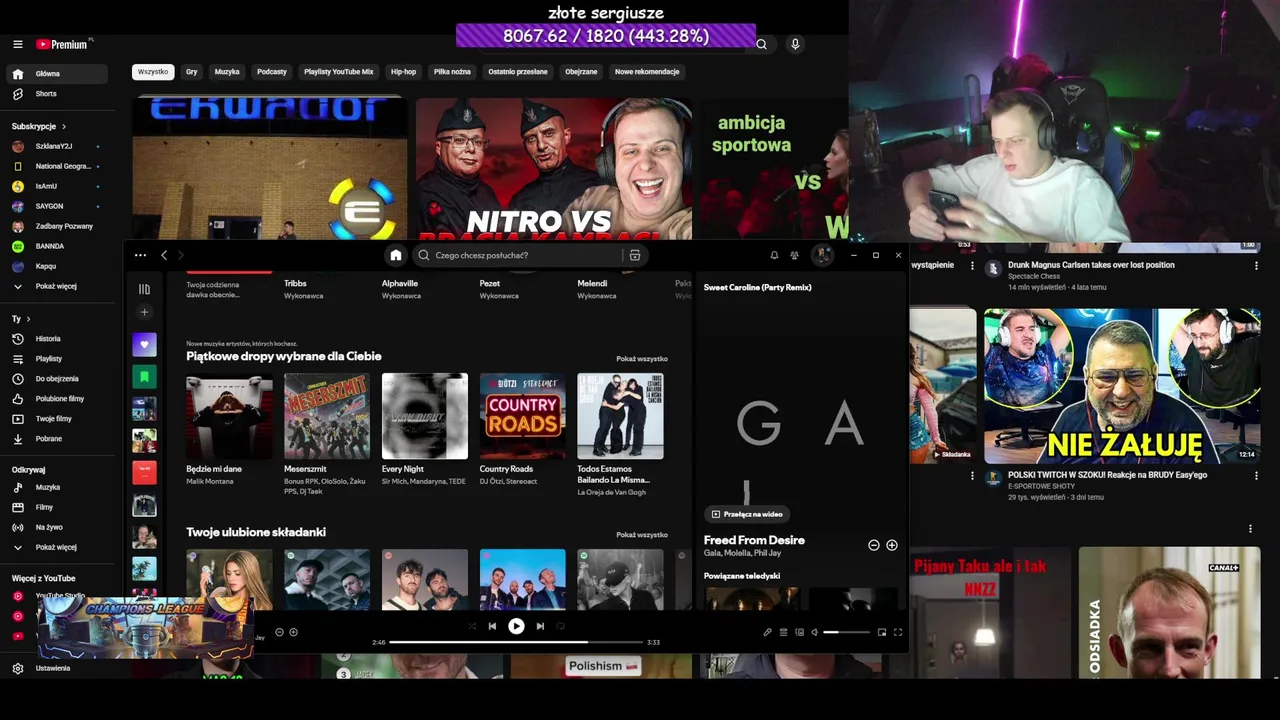The width and height of the screenshot is (1280, 720).
Task: Open Spotify notifications bell
Action: click(774, 255)
